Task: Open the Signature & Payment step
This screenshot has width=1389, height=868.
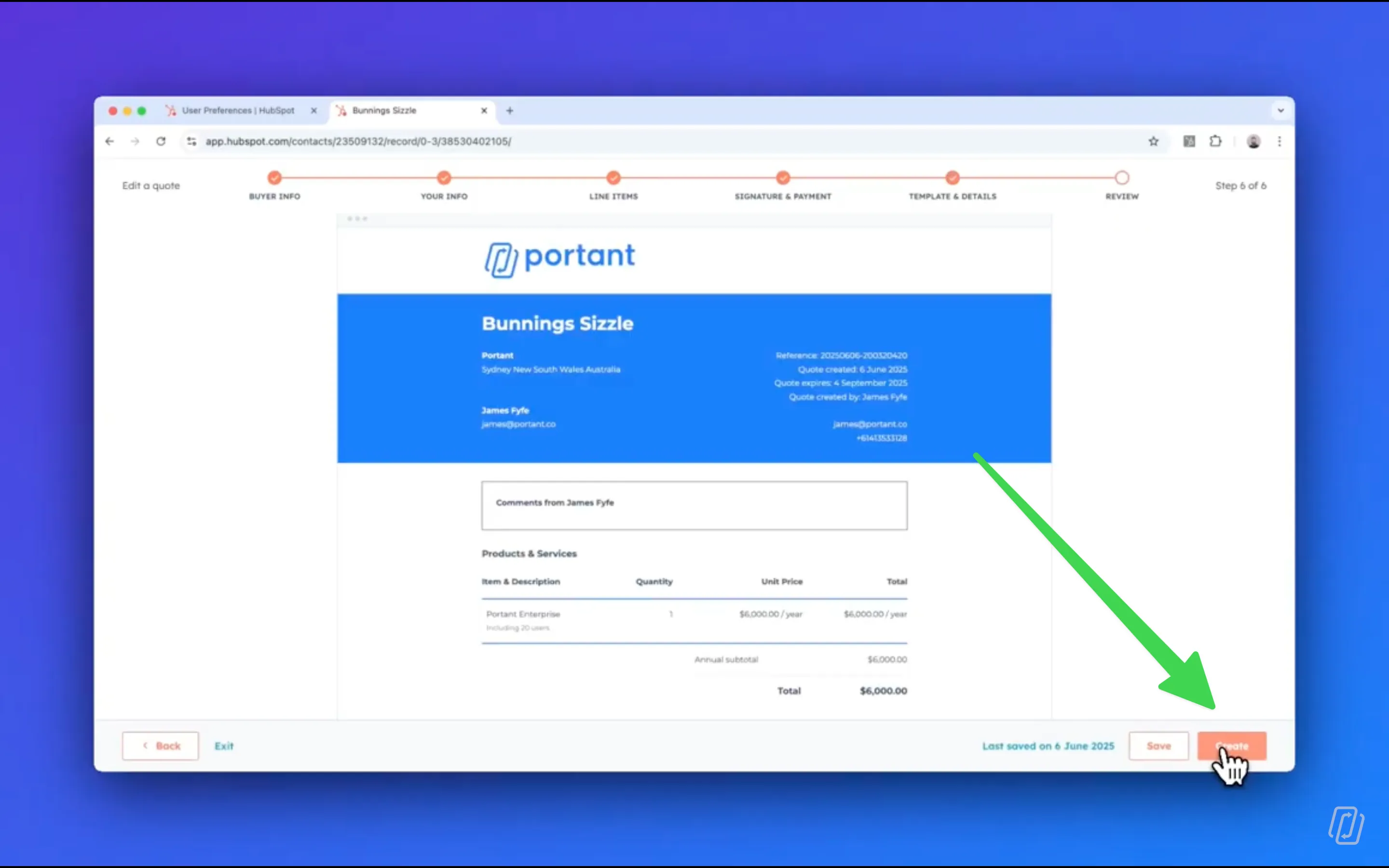Action: 783,178
